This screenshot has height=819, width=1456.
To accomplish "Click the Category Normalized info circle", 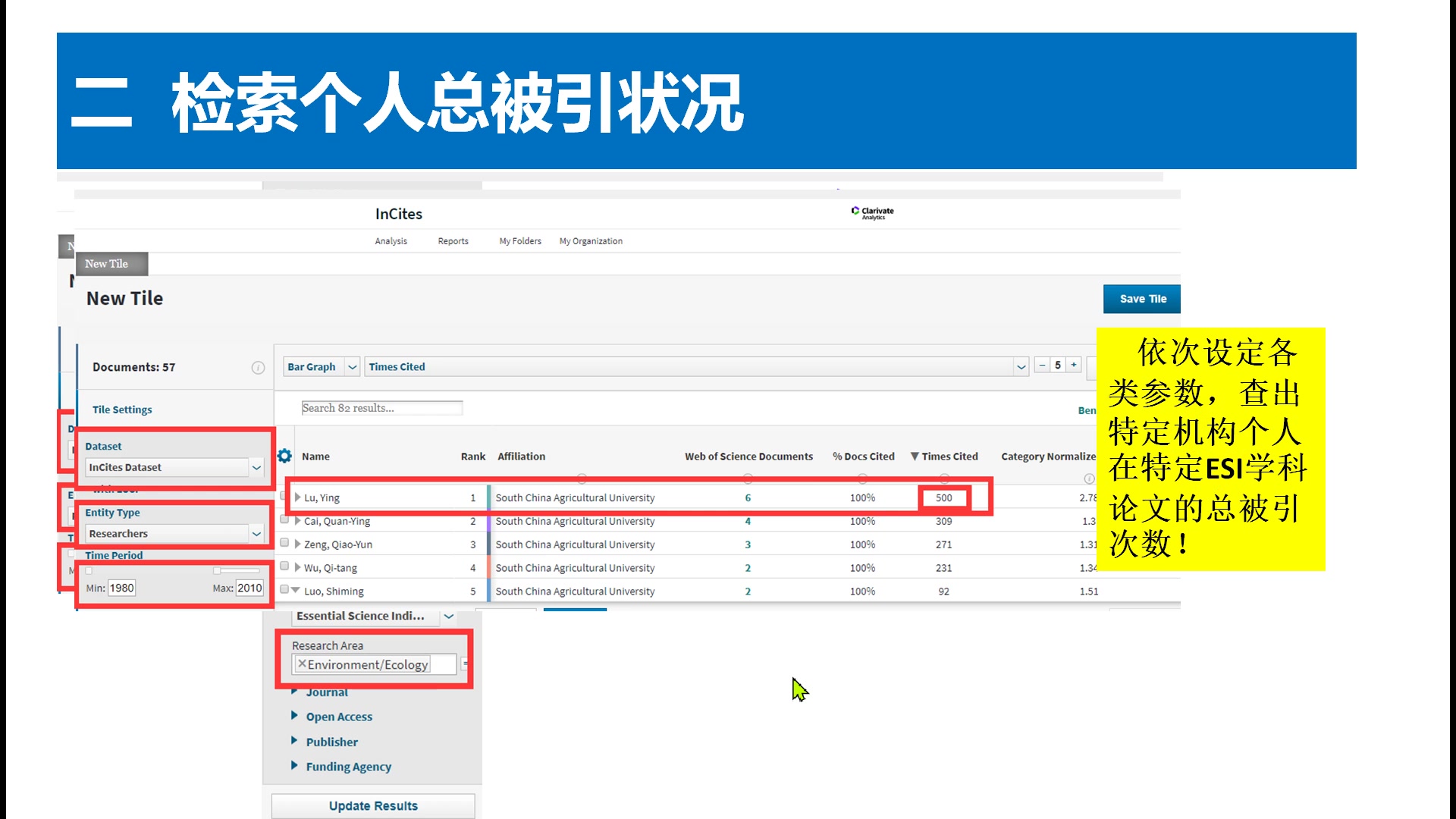I will [x=1089, y=479].
